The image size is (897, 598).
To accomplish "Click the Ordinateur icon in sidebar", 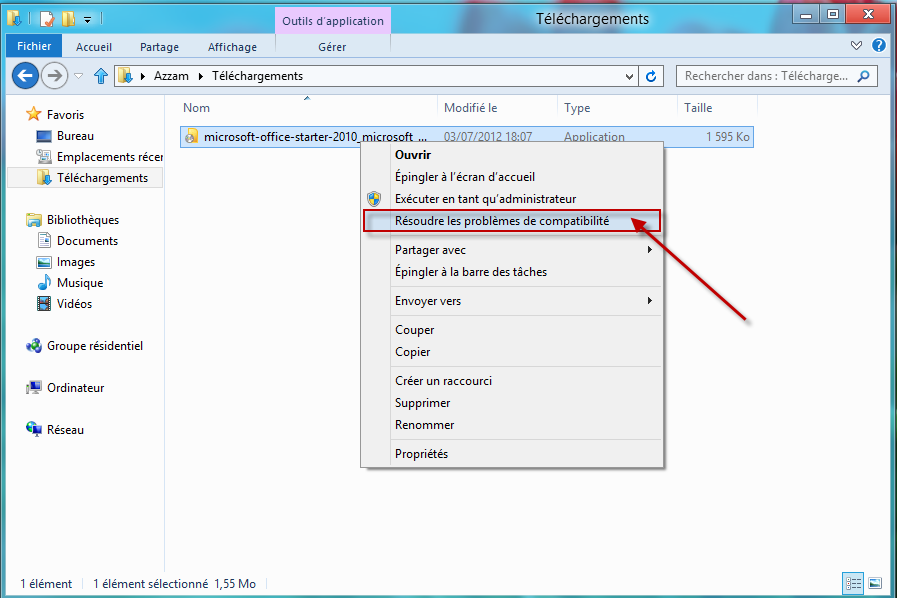I will [33, 388].
